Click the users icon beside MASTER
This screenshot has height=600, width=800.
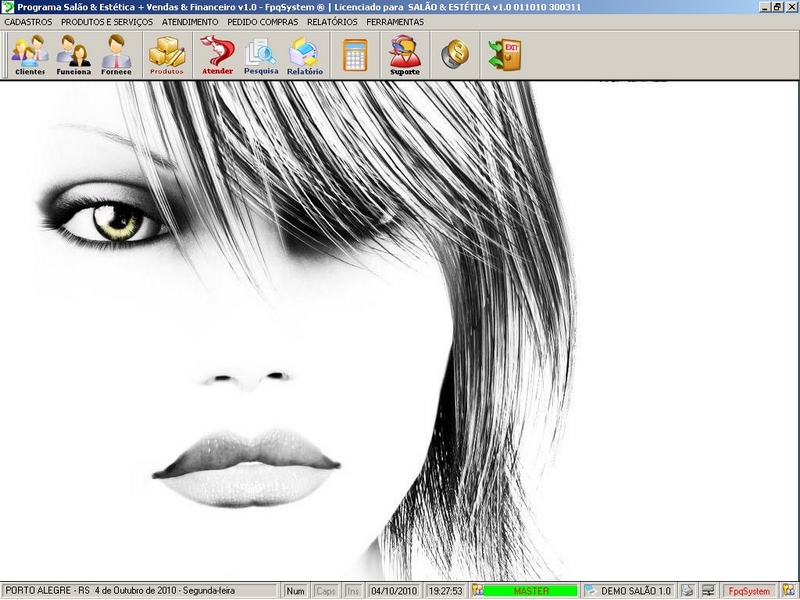(478, 590)
